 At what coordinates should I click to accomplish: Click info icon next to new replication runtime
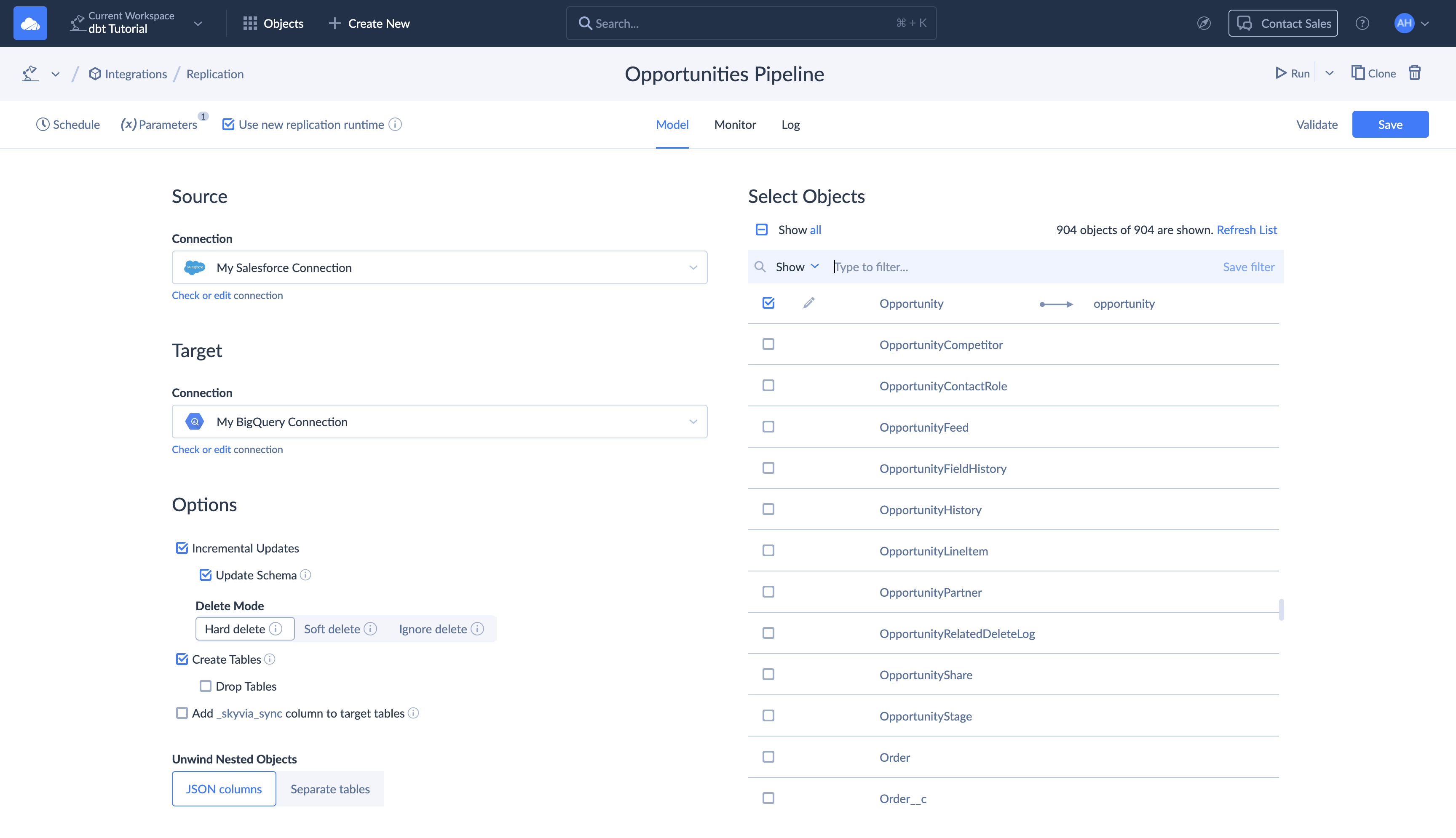click(395, 124)
